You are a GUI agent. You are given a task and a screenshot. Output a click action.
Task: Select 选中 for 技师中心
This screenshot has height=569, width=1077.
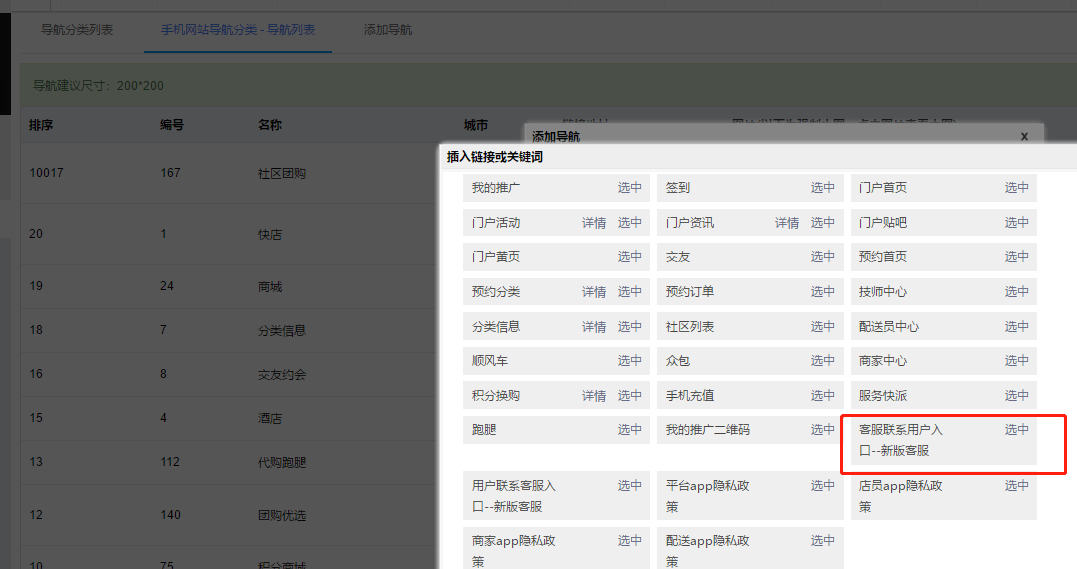tap(1017, 291)
